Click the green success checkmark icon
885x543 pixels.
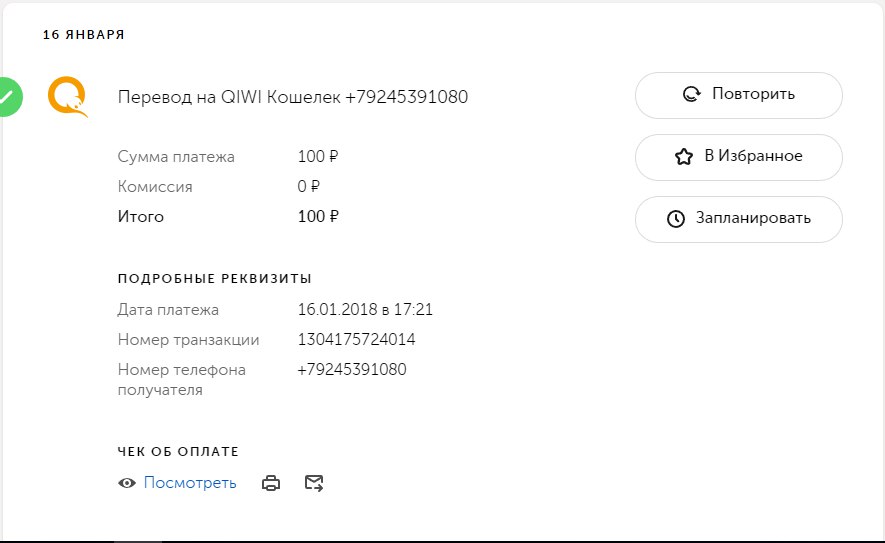(x=8, y=96)
